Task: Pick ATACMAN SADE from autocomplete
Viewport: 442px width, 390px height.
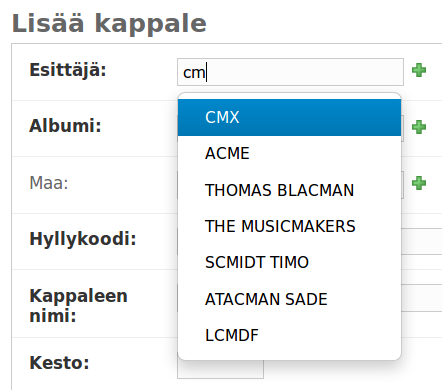Action: pos(289,299)
